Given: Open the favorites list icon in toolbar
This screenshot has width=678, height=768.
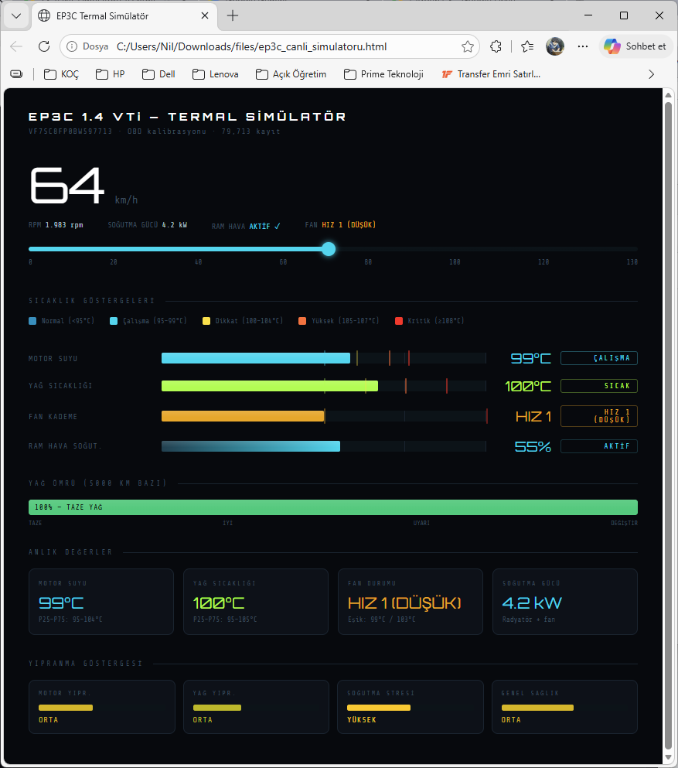Looking at the screenshot, I should click(527, 46).
